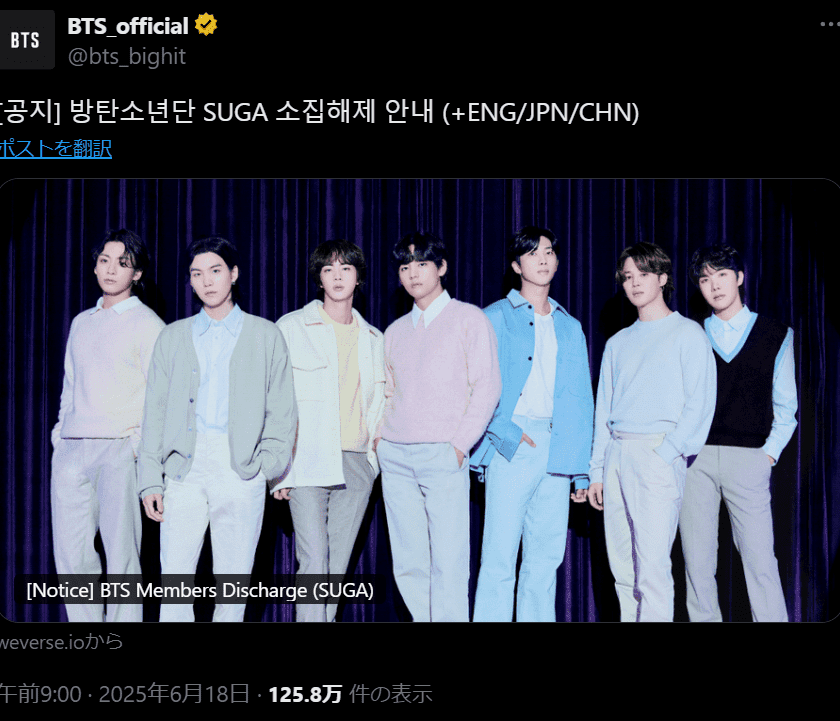Open the Weverse link preview card image
The width and height of the screenshot is (840, 721).
click(419, 400)
